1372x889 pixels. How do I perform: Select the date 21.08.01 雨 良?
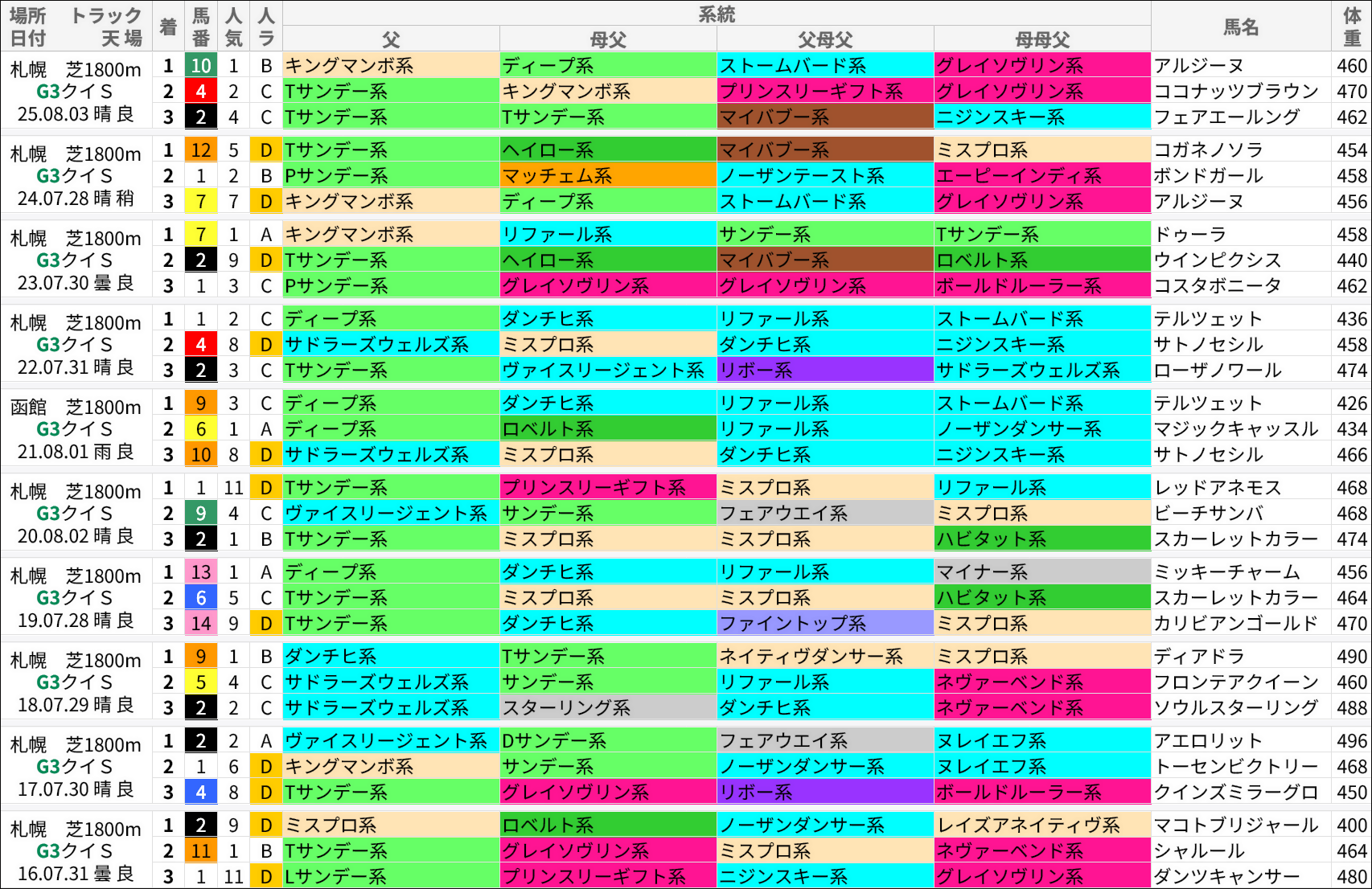pos(76,452)
